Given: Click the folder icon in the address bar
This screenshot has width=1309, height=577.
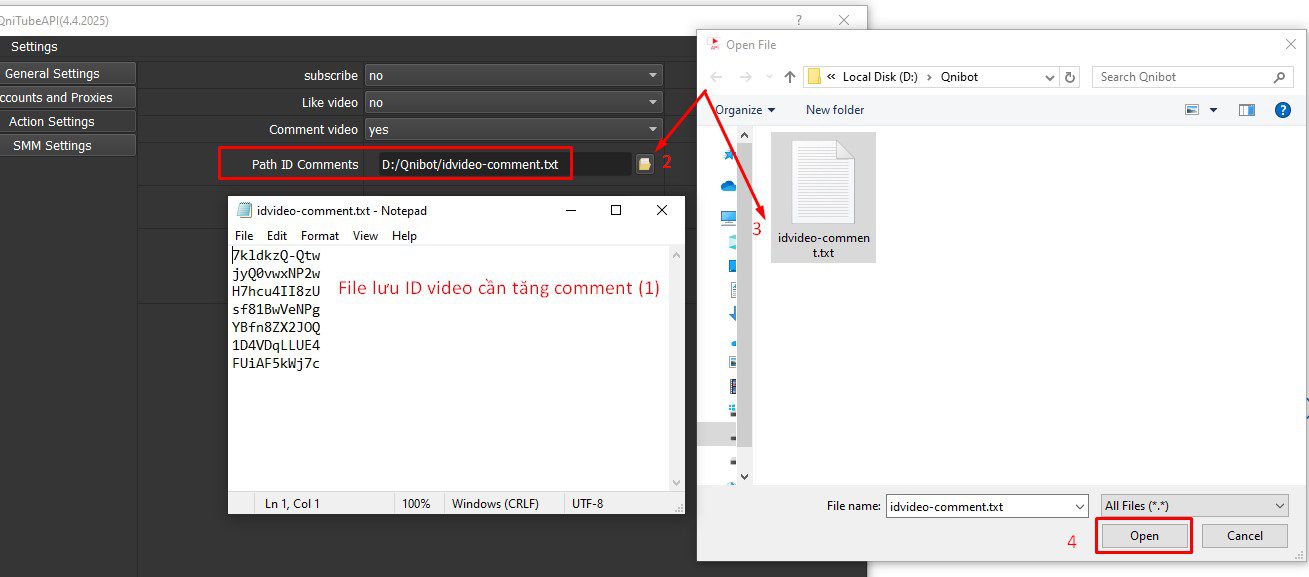Looking at the screenshot, I should [x=814, y=77].
